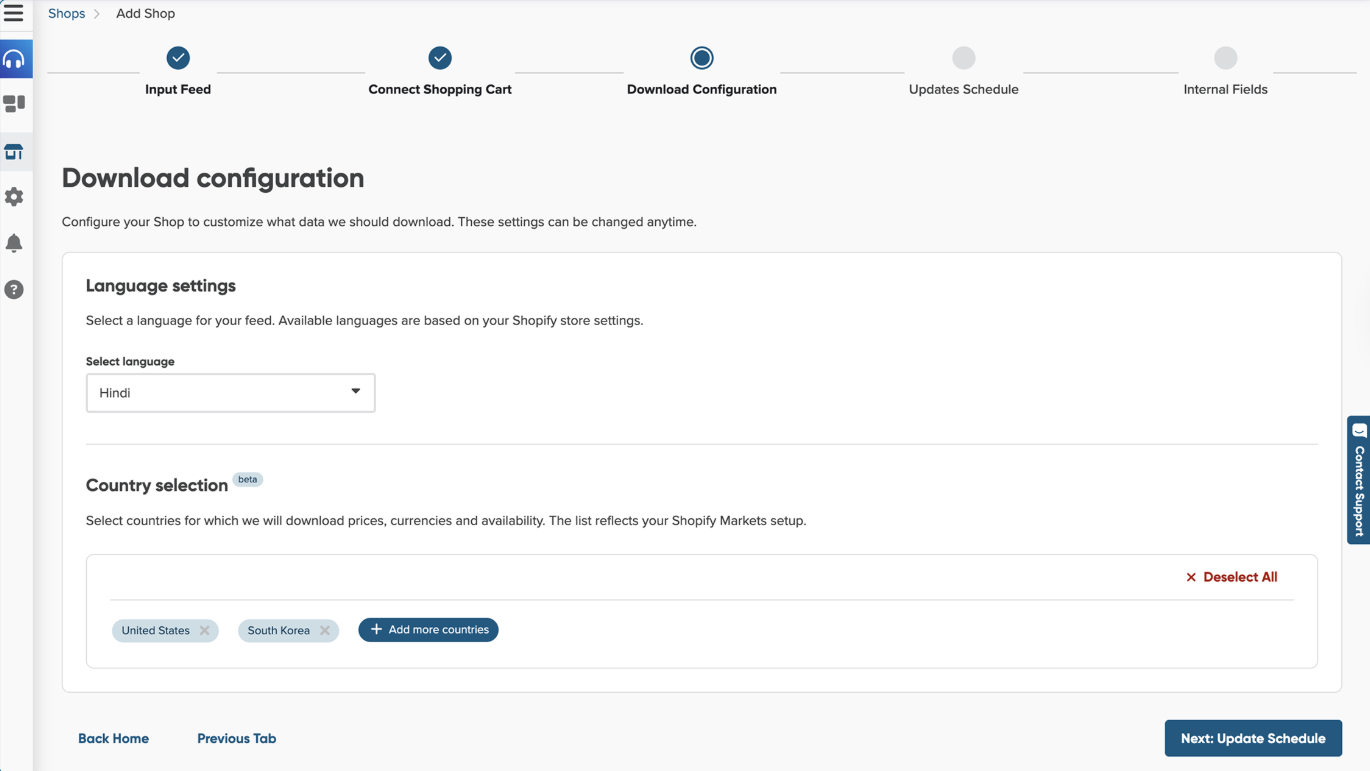Jump to the Updates Schedule step
Viewport: 1370px width, 771px height.
pyautogui.click(x=963, y=59)
